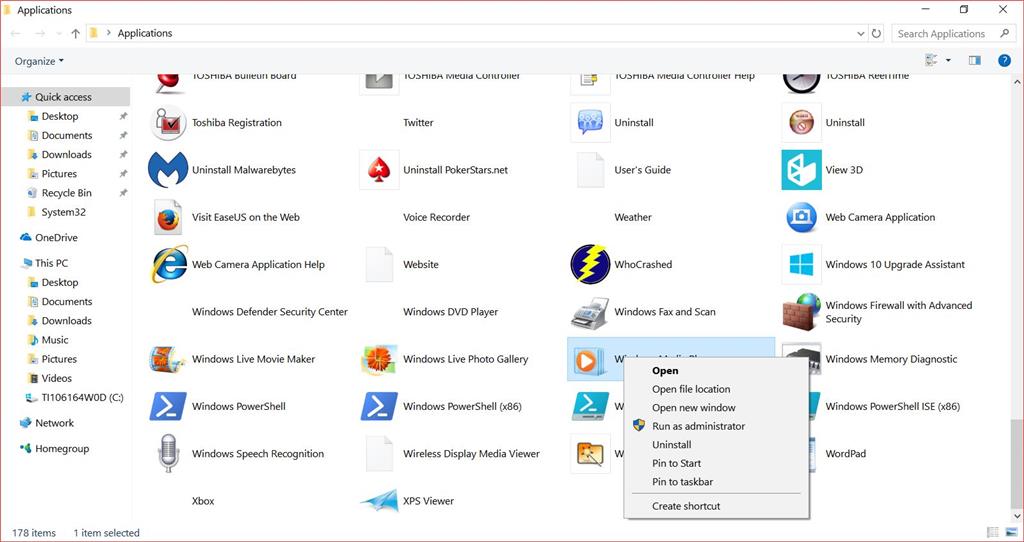This screenshot has width=1024, height=542.
Task: Select the Windows PowerShell icon
Action: pos(168,406)
